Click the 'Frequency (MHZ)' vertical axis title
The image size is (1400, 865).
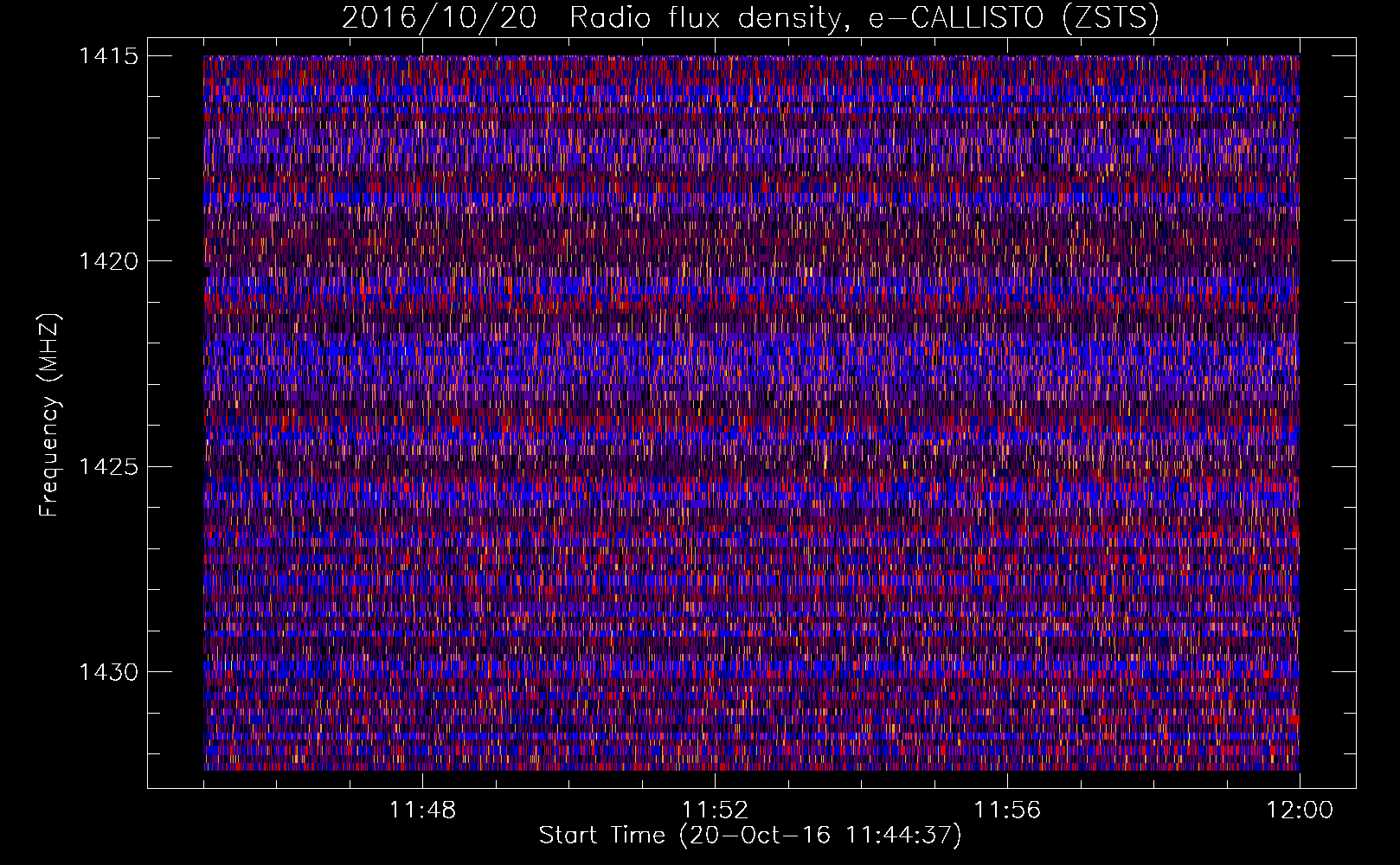50,415
